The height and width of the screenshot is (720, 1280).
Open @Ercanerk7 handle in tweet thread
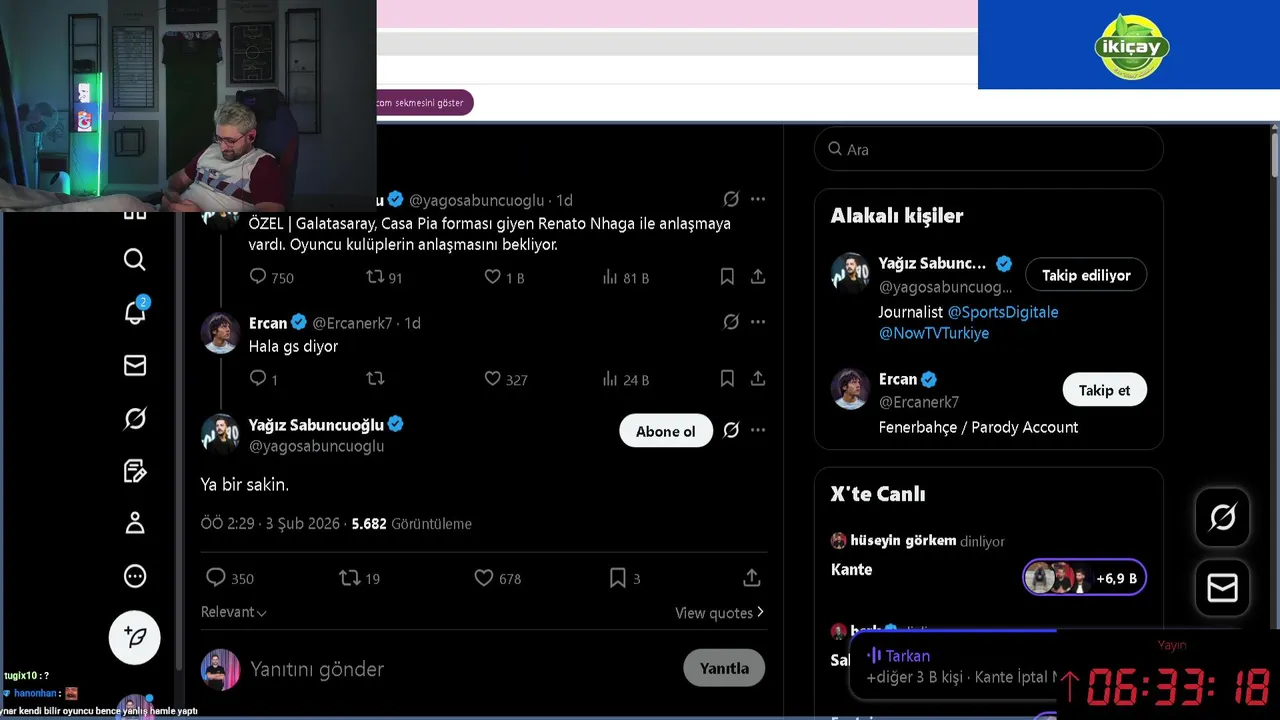tap(352, 322)
